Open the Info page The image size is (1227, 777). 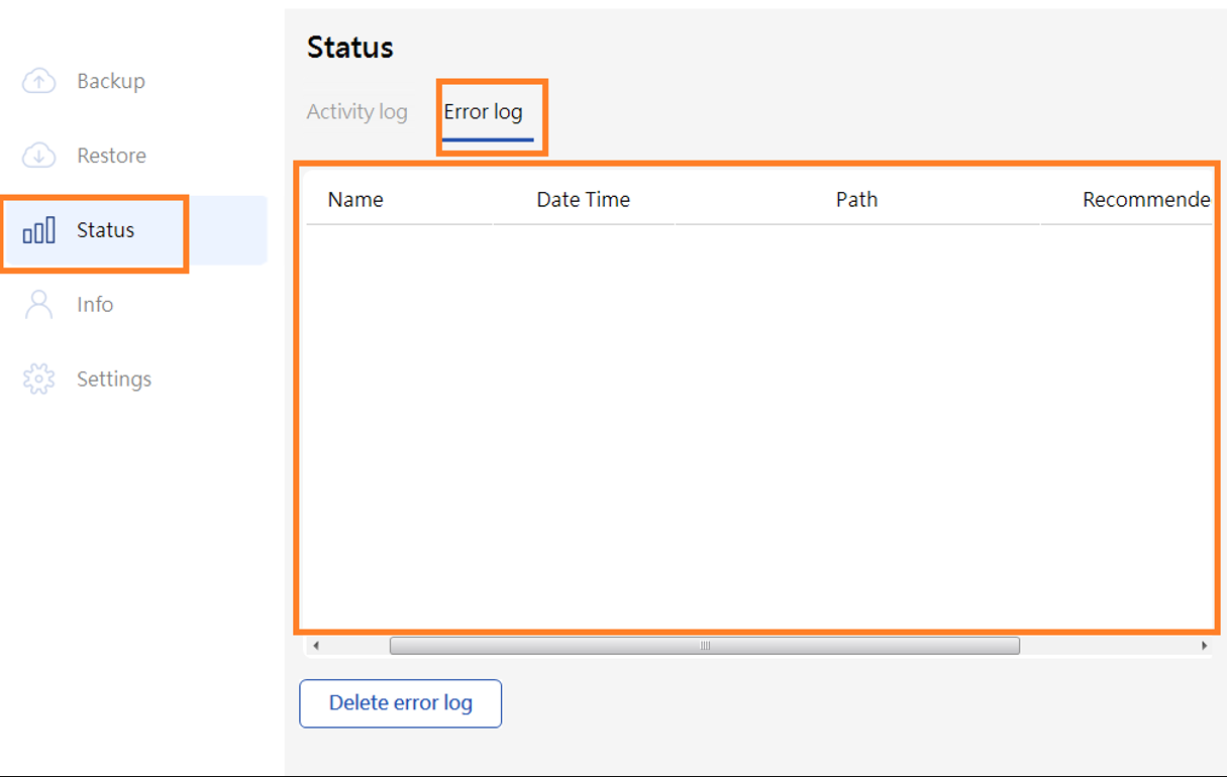(x=95, y=304)
